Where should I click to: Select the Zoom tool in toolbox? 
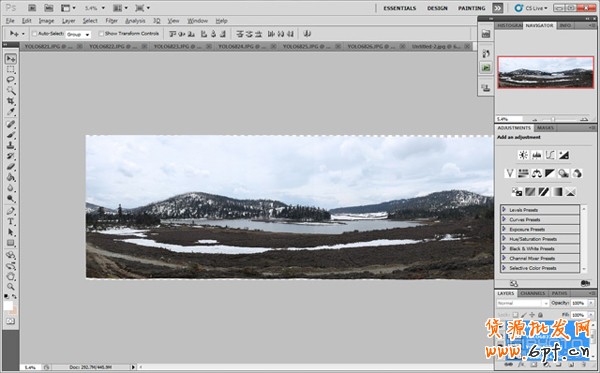coord(10,287)
